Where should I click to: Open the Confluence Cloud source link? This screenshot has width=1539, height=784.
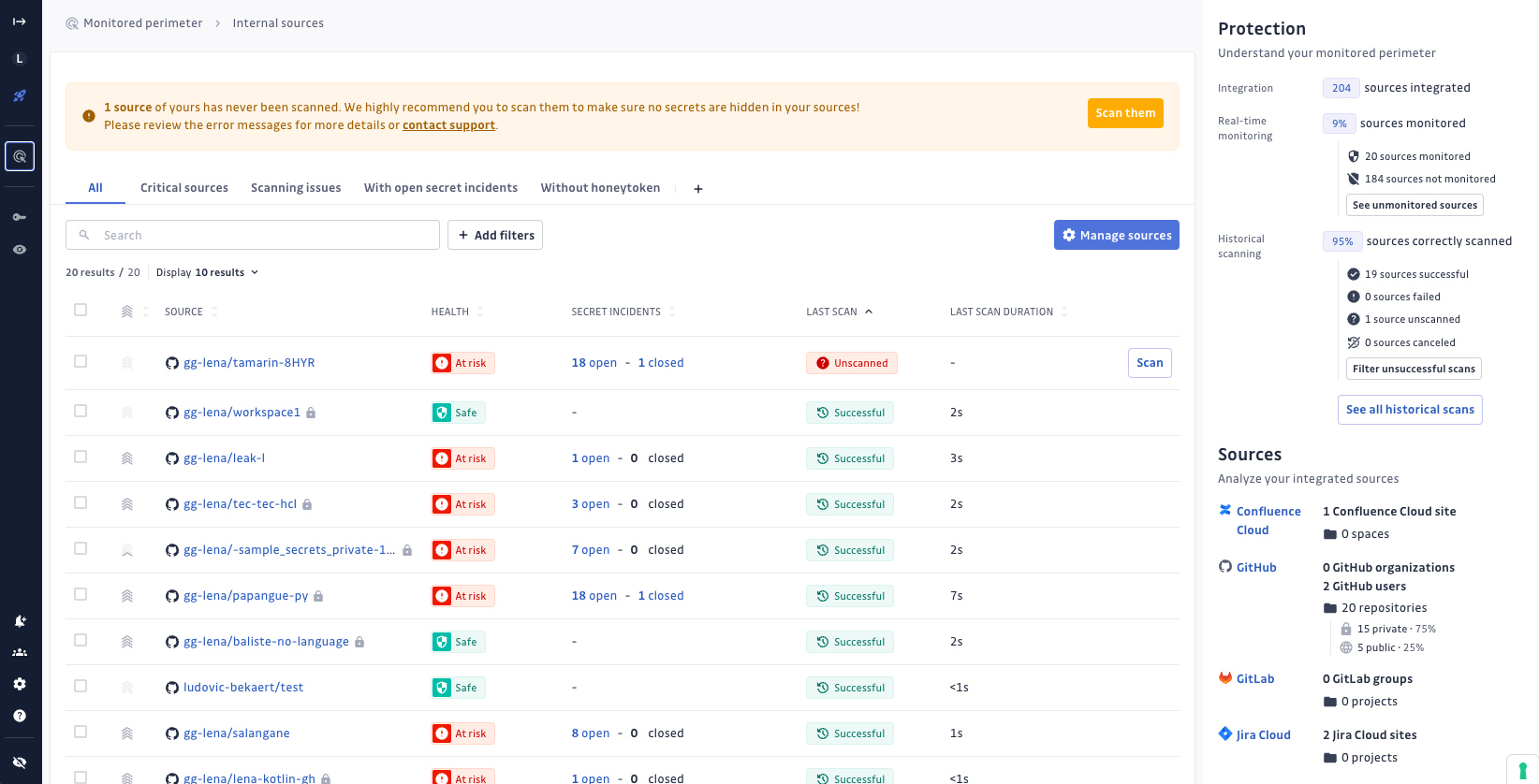click(x=1268, y=521)
